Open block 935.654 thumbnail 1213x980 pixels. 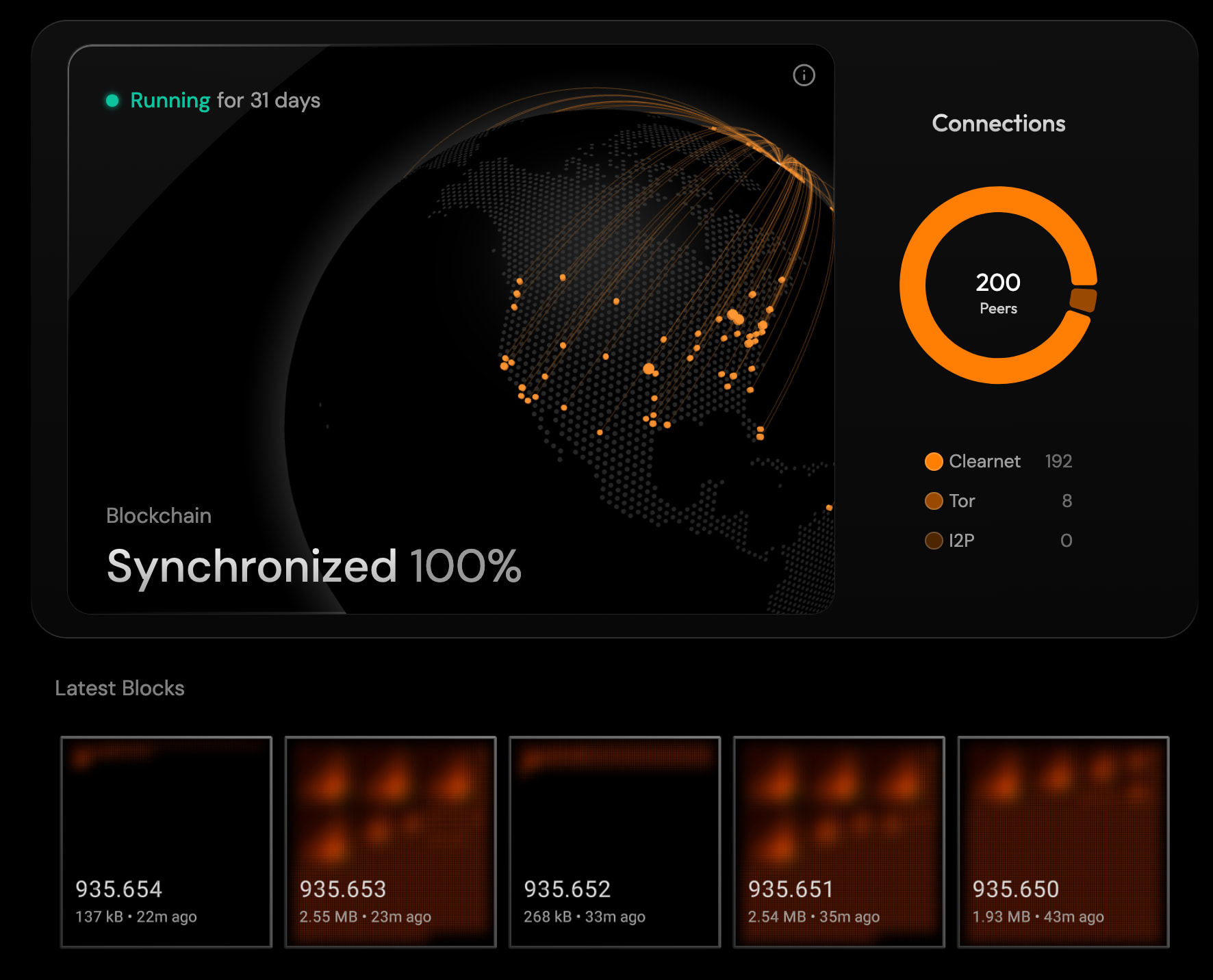click(x=166, y=842)
